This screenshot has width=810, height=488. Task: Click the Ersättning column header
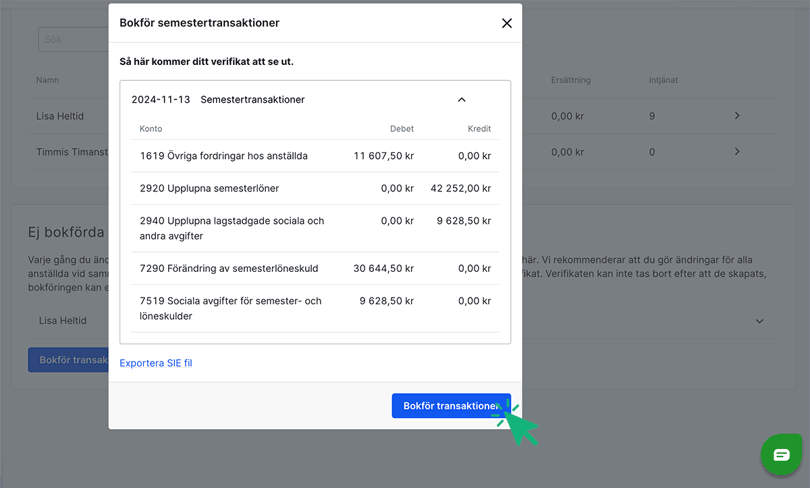tap(573, 80)
